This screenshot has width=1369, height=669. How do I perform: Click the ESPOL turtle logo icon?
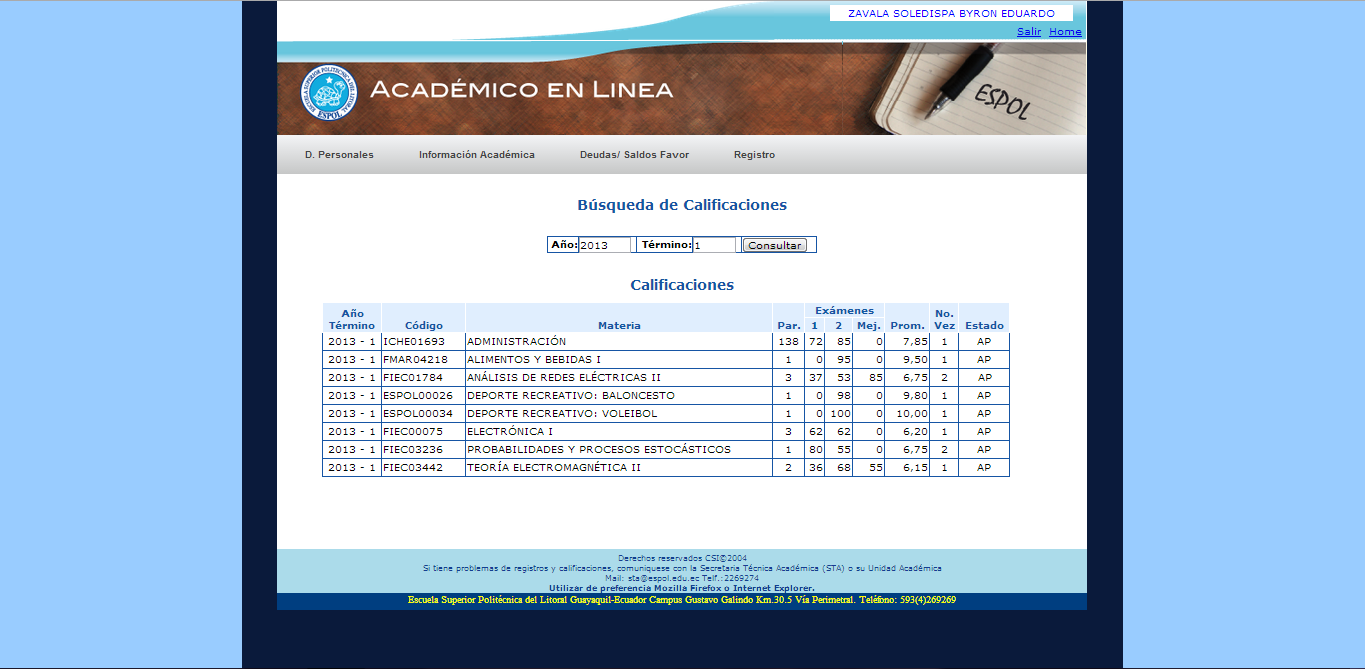tap(327, 93)
